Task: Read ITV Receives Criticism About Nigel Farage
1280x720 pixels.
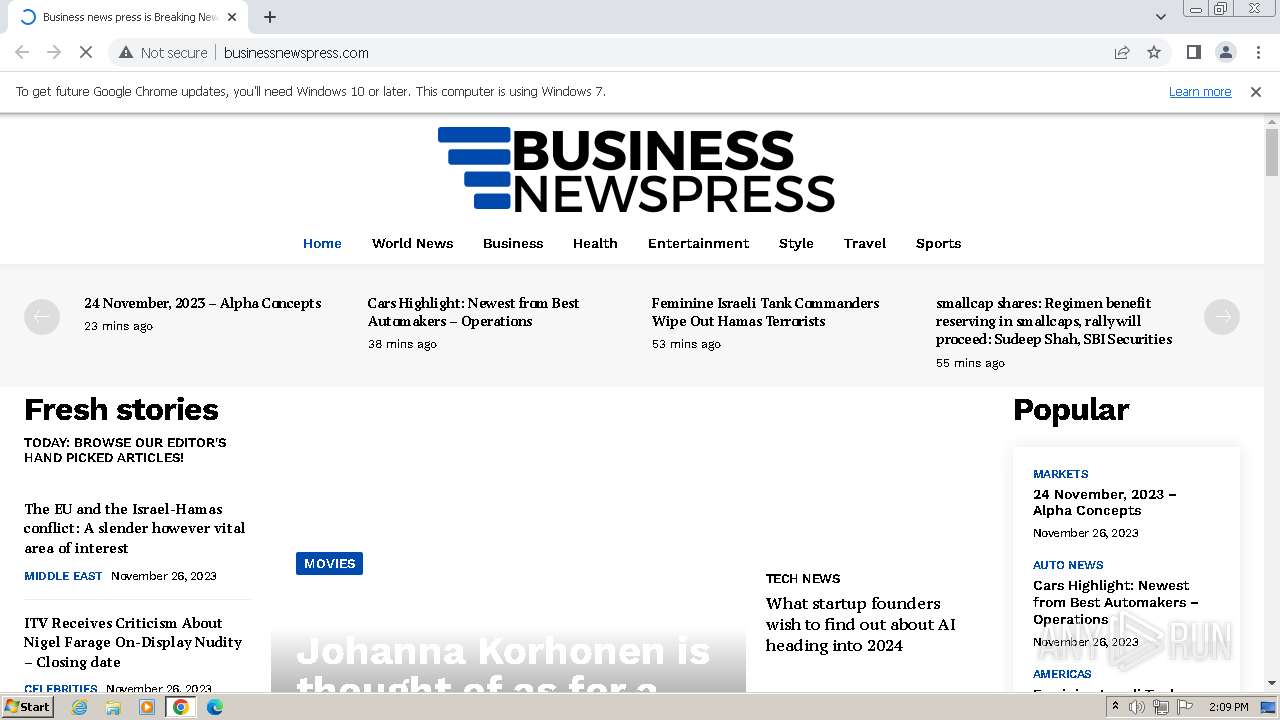Action: click(133, 642)
